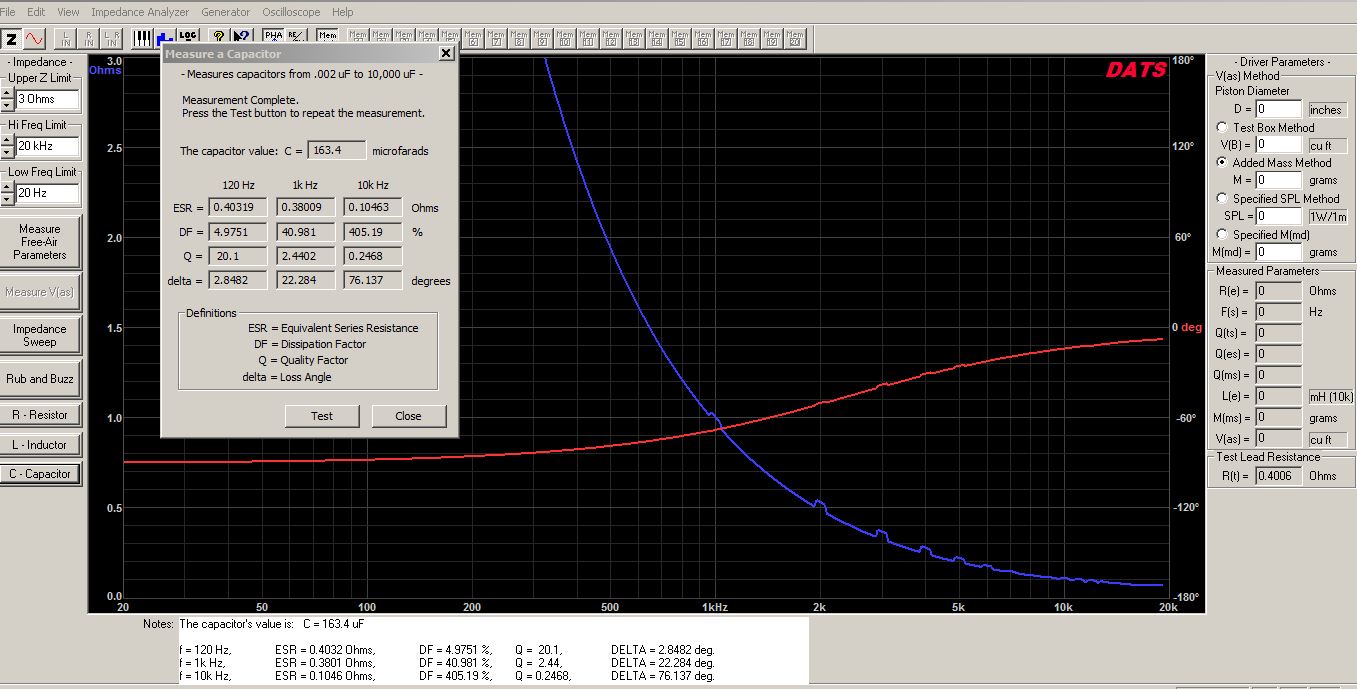
Task: Click the Z impedance mode toolbar icon
Action: pos(11,39)
